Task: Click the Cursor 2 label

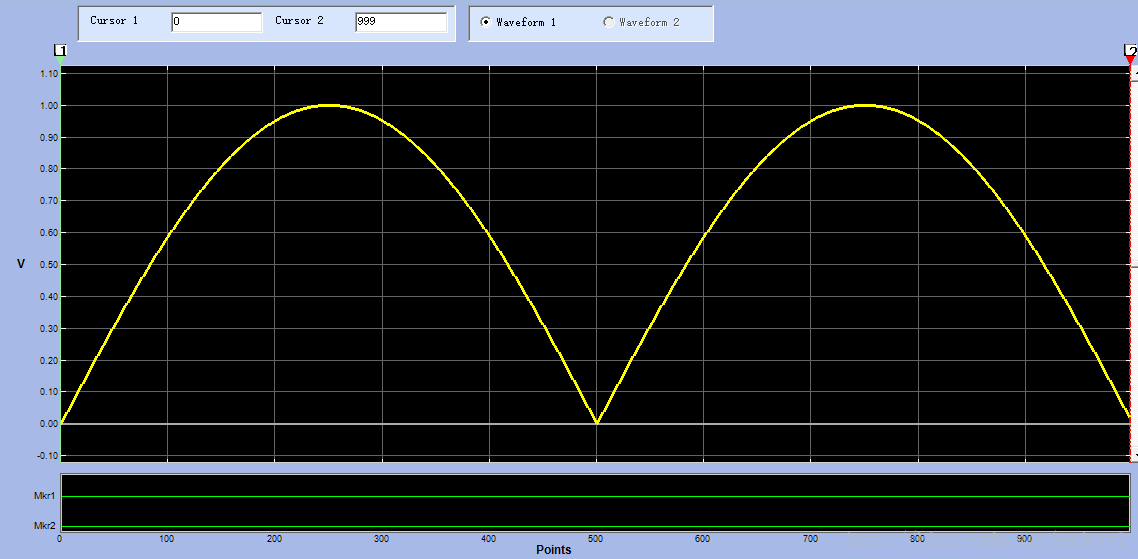Action: click(x=299, y=21)
